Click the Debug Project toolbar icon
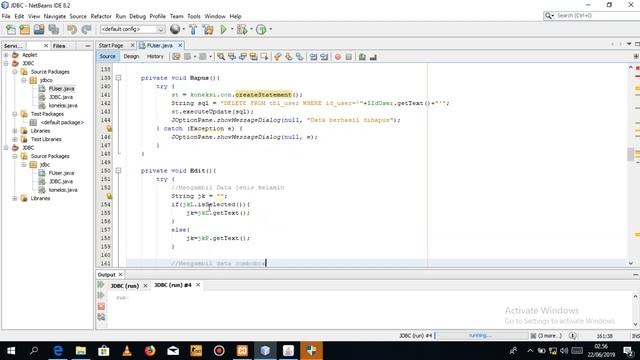 tap(242, 29)
